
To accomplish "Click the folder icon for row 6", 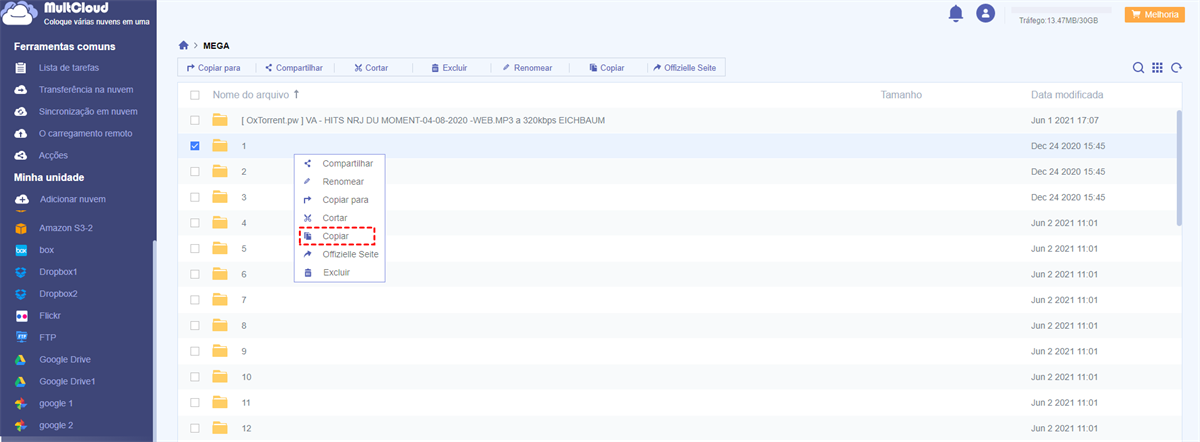I will tap(220, 274).
